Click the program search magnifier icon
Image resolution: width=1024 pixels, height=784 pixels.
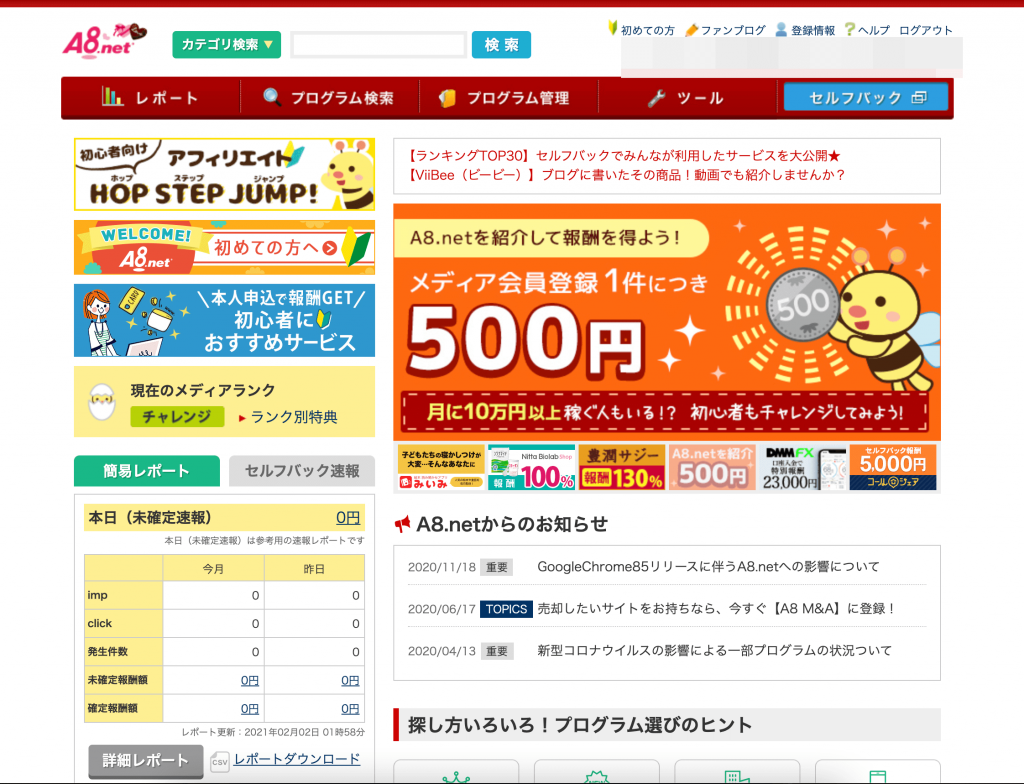(272, 97)
